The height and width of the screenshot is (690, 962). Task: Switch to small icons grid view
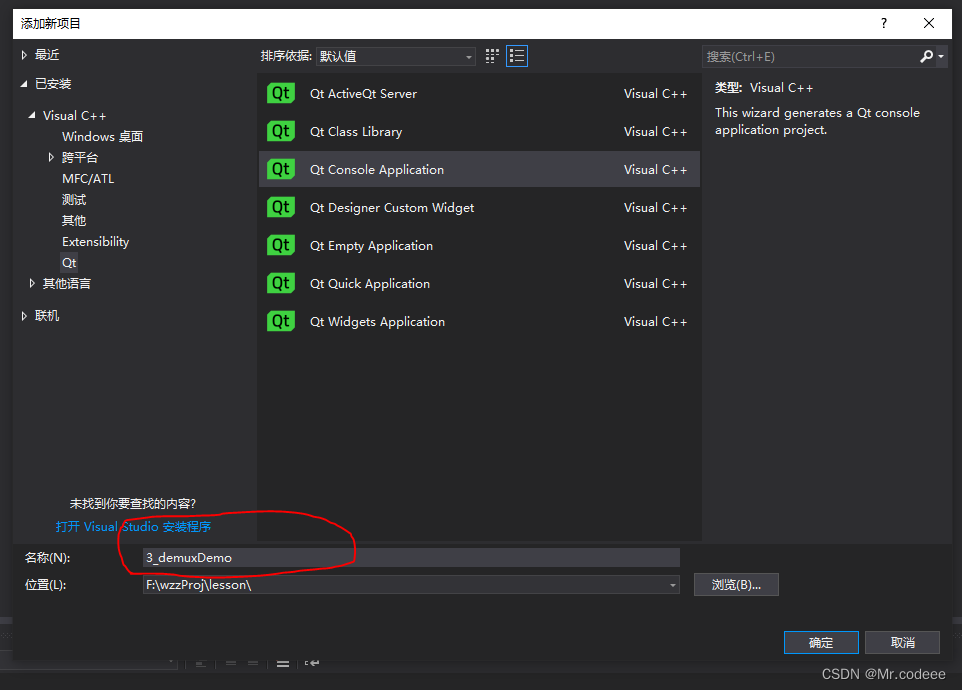(492, 56)
